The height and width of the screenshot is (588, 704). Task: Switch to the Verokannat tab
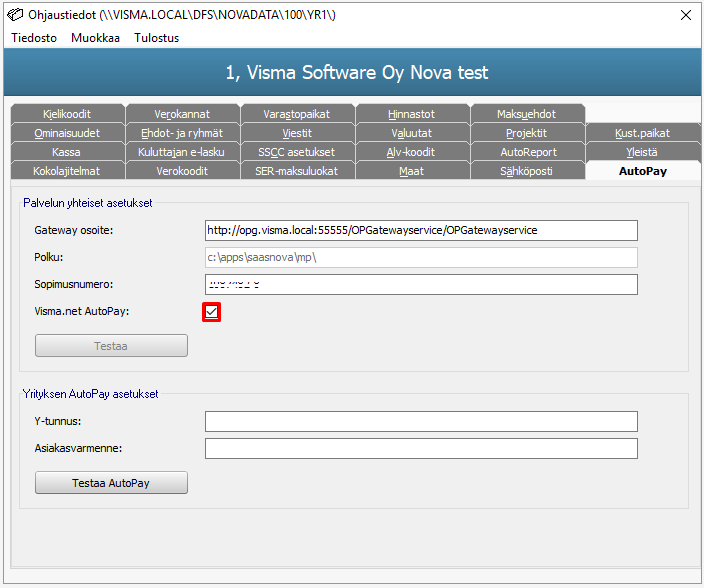[x=182, y=114]
